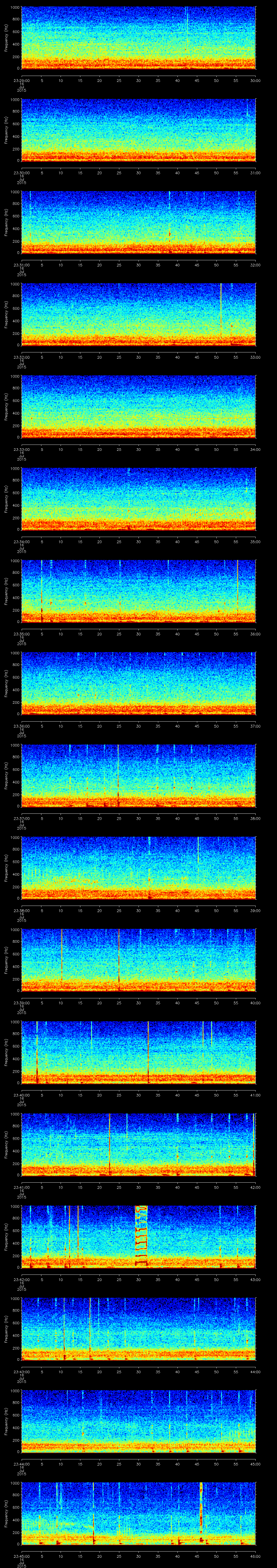This screenshot has width=277, height=1568.
Task: Click the 23:44:00 time axis label
Action: [x=21, y=1463]
